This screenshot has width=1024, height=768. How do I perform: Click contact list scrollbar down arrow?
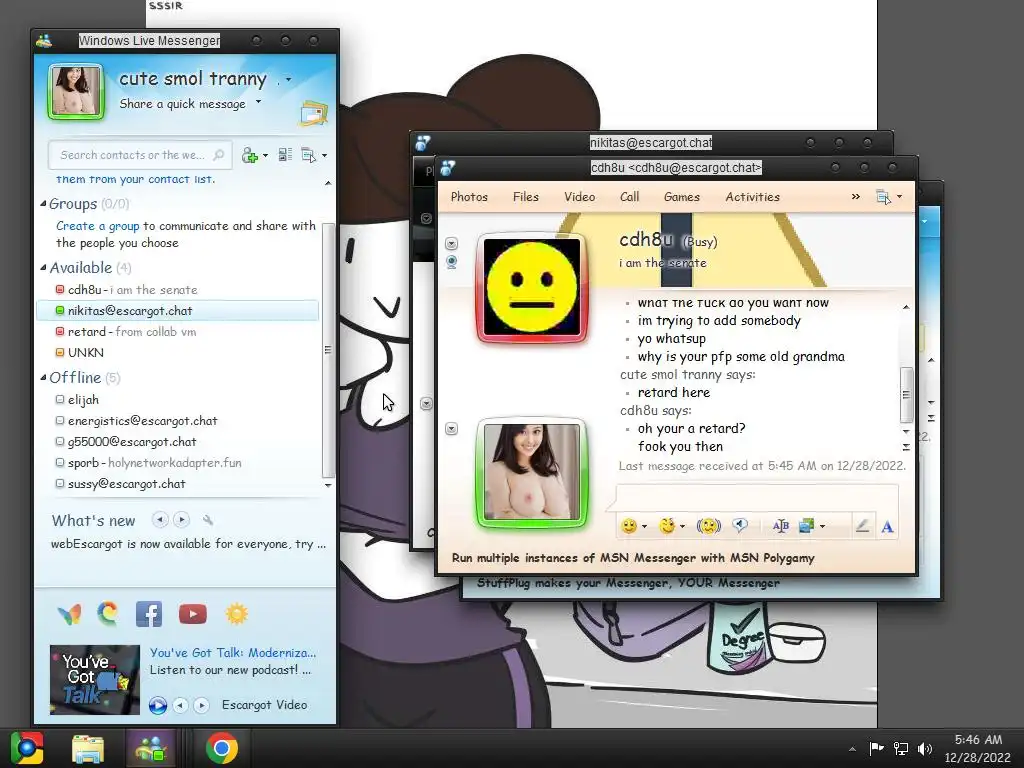[x=328, y=485]
